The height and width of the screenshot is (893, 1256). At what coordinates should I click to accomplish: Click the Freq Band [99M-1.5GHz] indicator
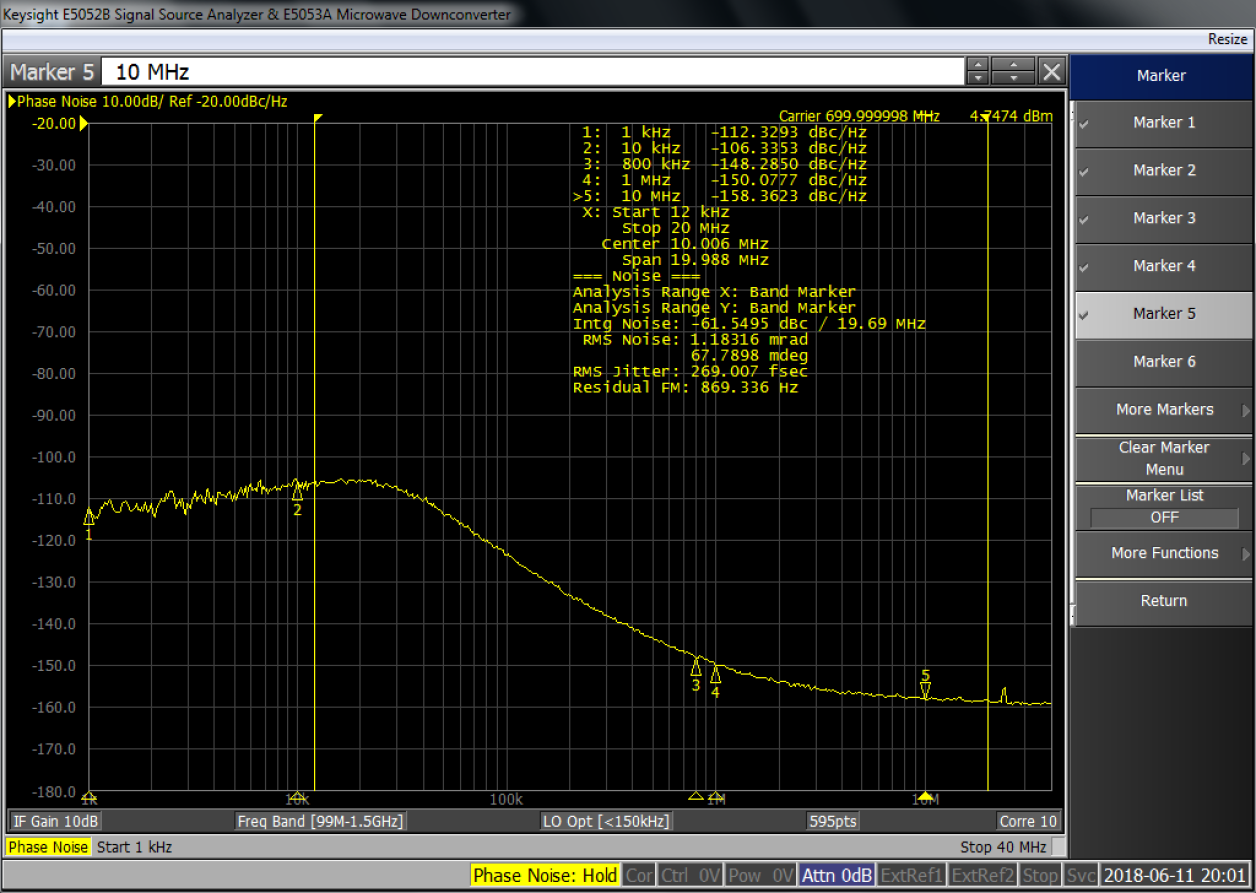coord(320,821)
